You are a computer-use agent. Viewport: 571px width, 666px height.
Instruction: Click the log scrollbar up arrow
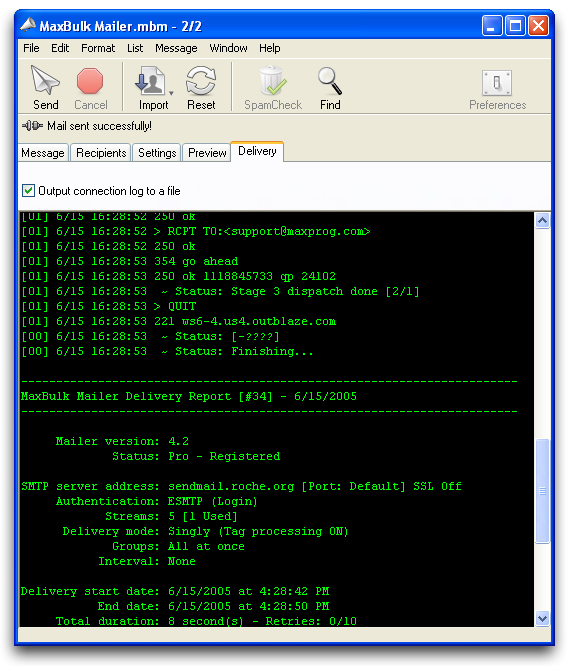coord(542,220)
